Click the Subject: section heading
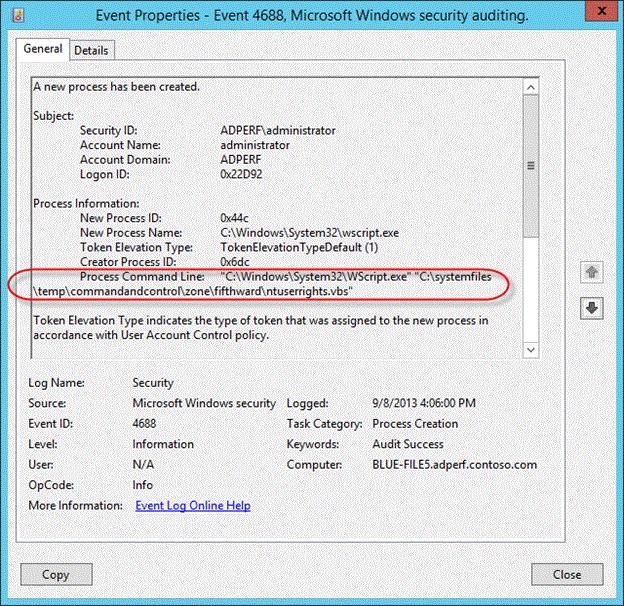The width and height of the screenshot is (624, 606). [53, 116]
